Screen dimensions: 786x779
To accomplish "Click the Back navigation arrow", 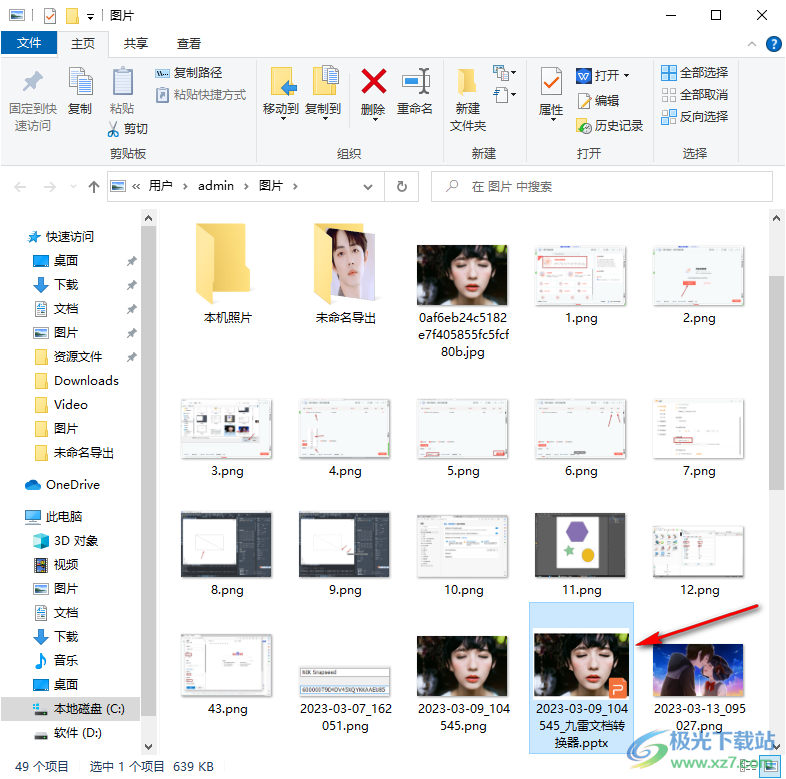I will [x=21, y=187].
